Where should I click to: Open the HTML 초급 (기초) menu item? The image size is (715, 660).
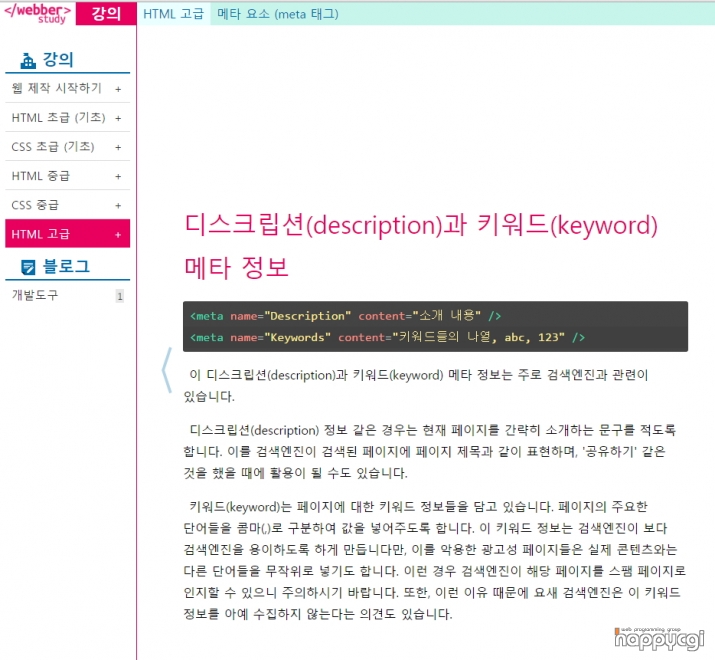click(58, 117)
